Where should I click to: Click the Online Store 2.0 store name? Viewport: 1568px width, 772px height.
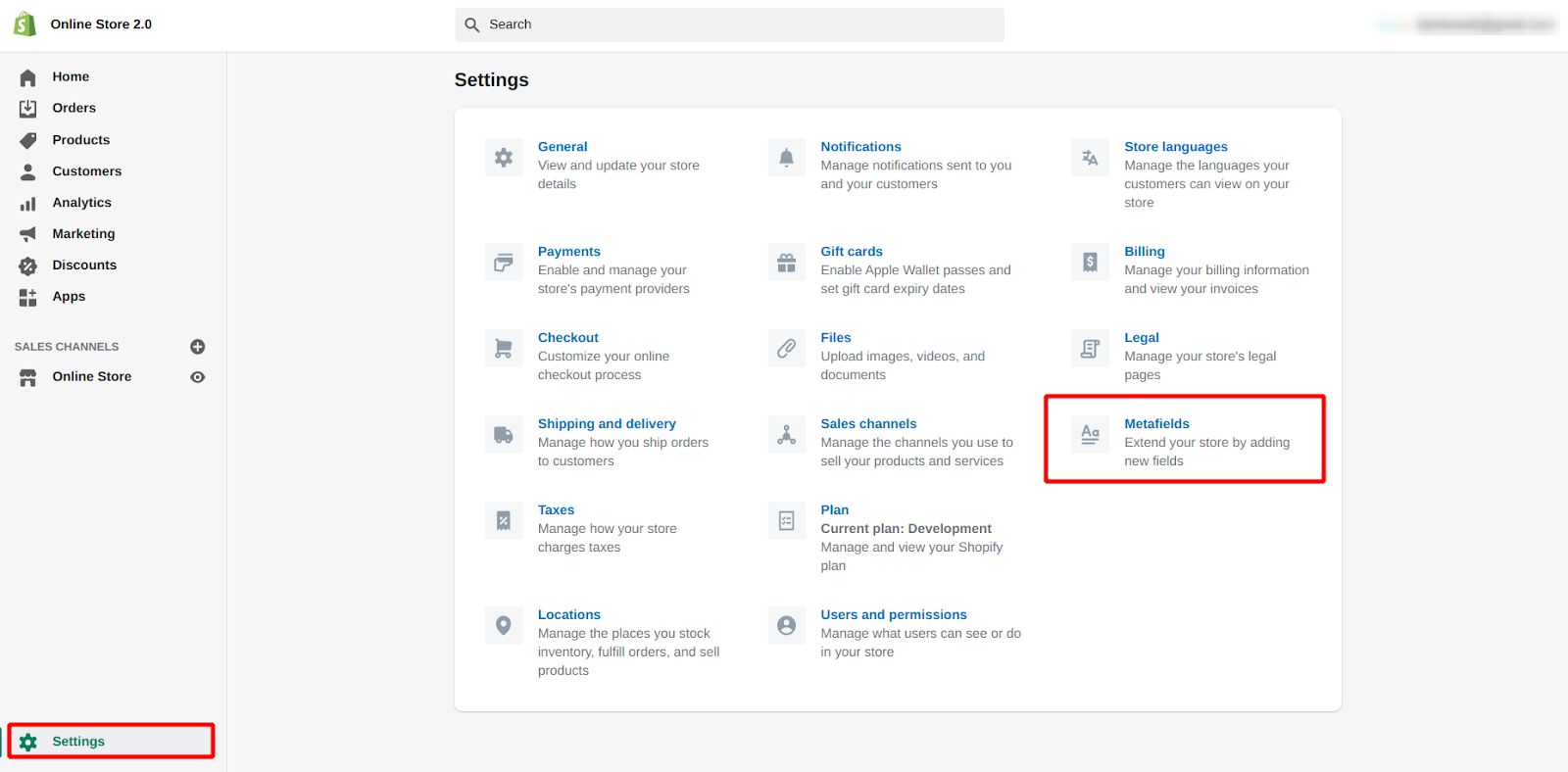(101, 24)
